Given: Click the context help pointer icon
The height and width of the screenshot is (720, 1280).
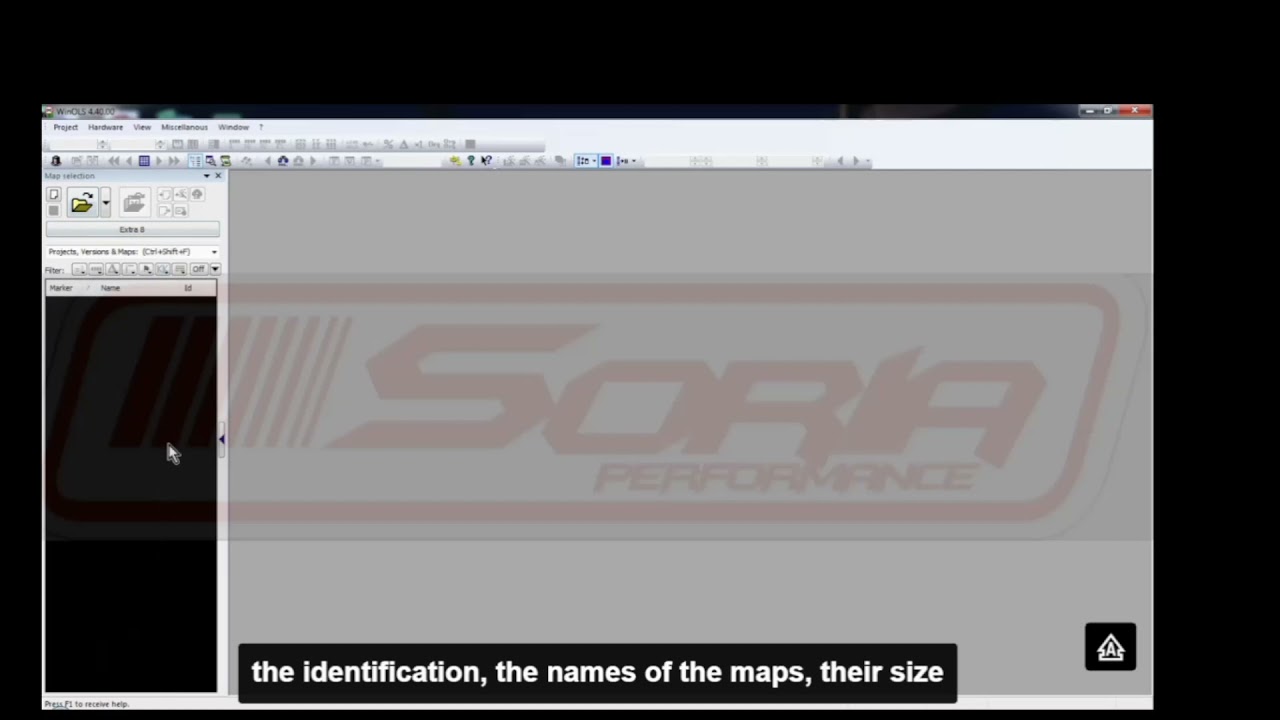Looking at the screenshot, I should (487, 161).
